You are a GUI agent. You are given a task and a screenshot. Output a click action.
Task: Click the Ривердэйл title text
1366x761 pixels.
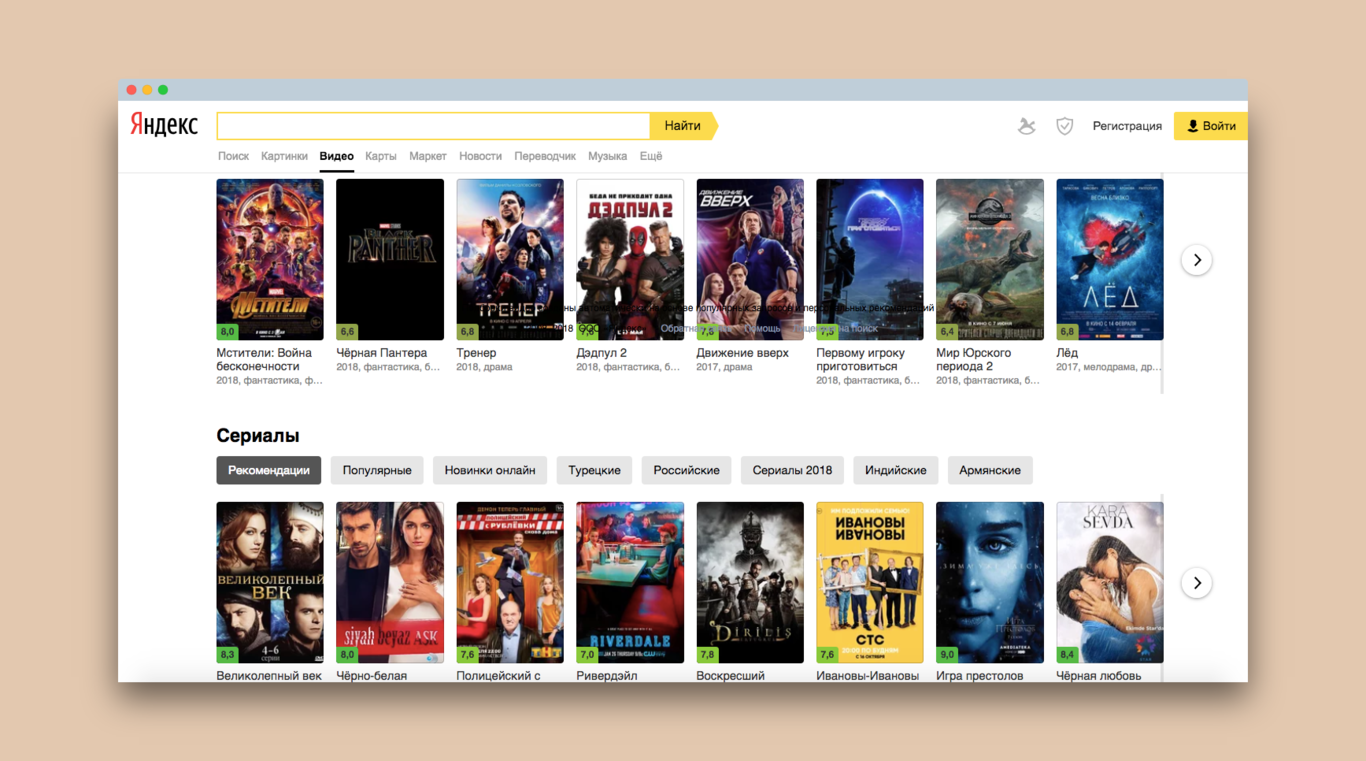coord(609,675)
